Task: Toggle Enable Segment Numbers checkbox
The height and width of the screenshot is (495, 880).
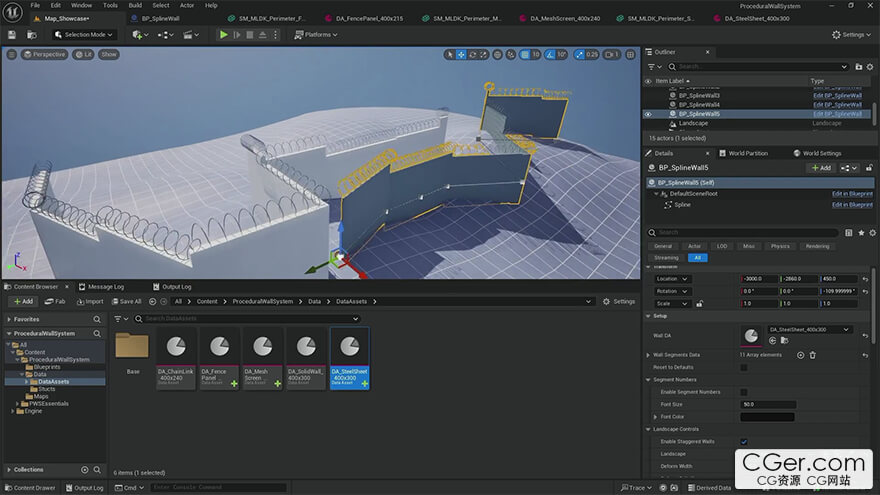Action: click(744, 392)
